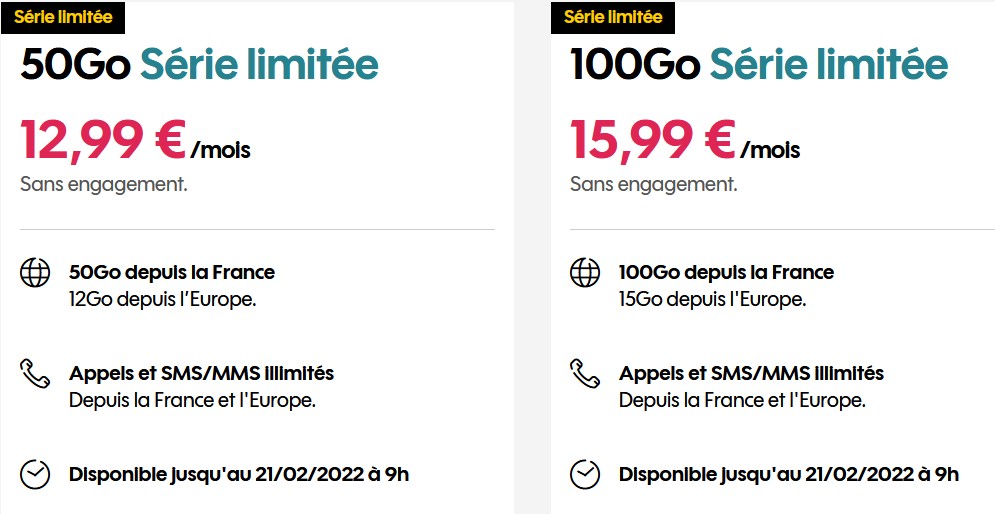This screenshot has height=514, width=995.
Task: Click the globe icon in the 50Go plan
Action: [35, 272]
